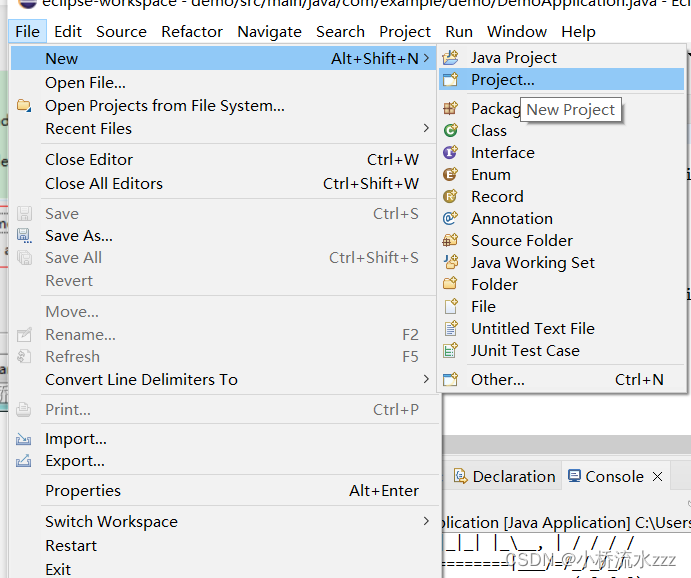
Task: Click the Console view monitor icon
Action: pyautogui.click(x=574, y=476)
